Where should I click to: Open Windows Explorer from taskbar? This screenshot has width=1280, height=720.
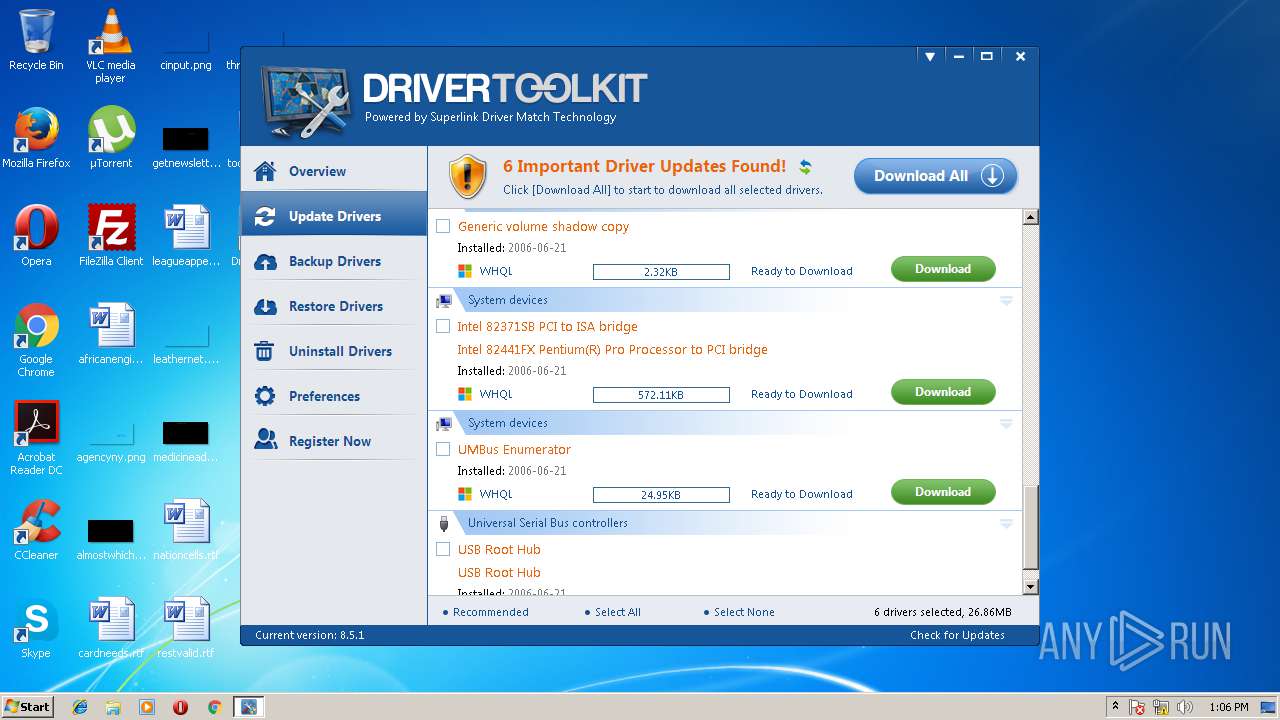tap(113, 707)
